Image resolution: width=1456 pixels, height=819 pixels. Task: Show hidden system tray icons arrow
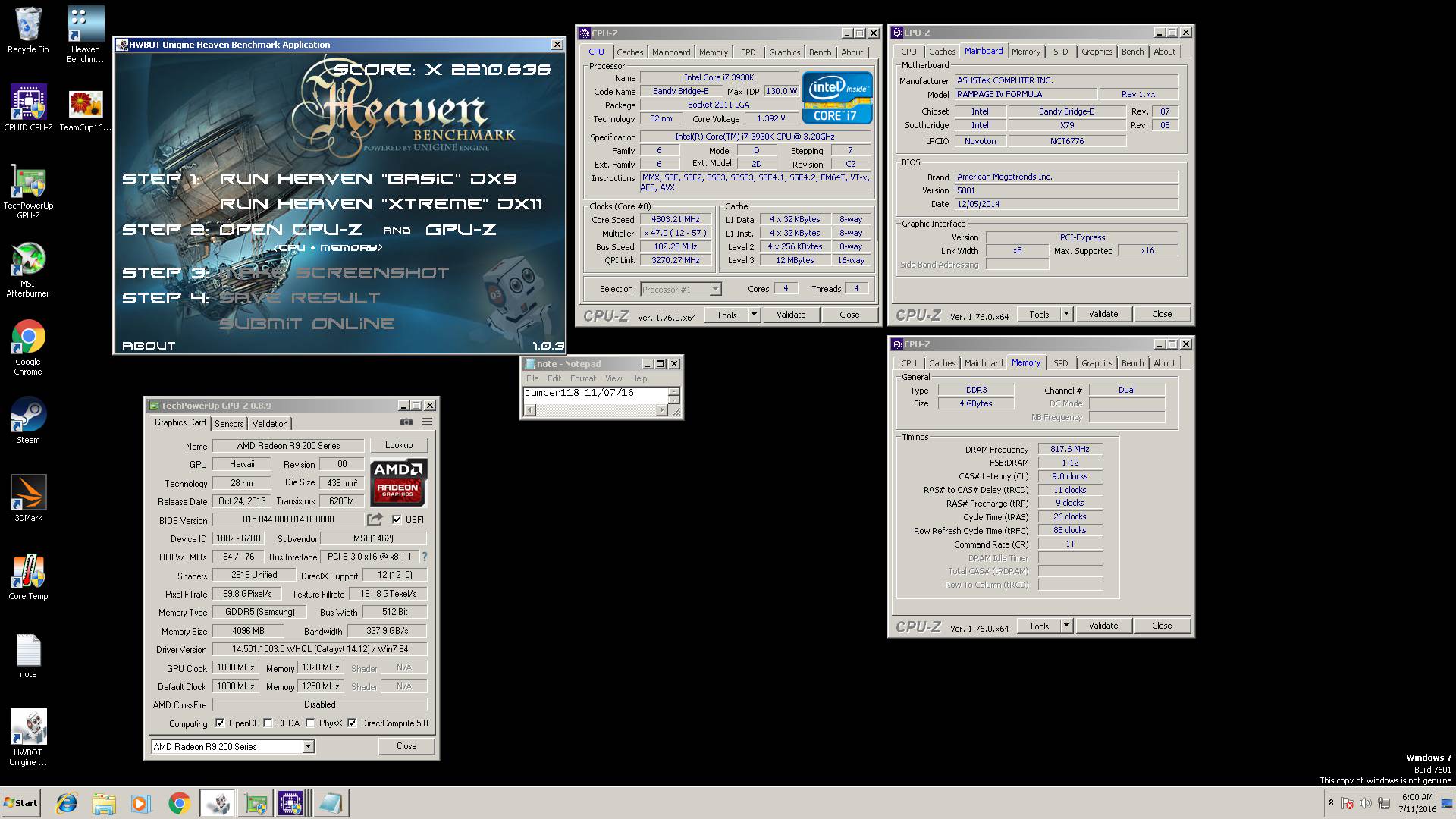(1331, 802)
